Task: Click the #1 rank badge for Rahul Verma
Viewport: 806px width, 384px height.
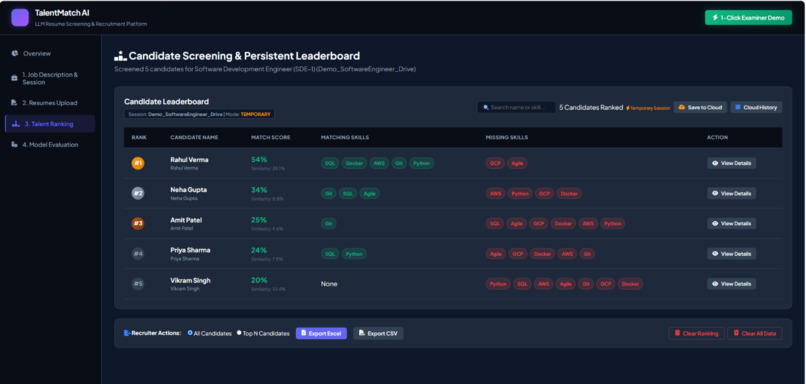Action: click(138, 163)
